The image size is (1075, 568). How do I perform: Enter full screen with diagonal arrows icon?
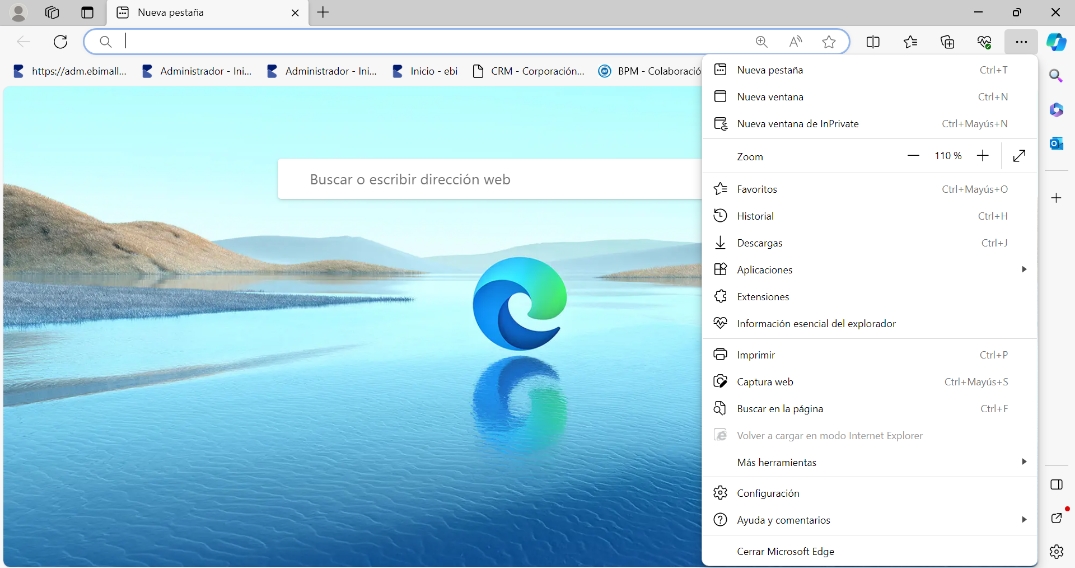(1019, 156)
